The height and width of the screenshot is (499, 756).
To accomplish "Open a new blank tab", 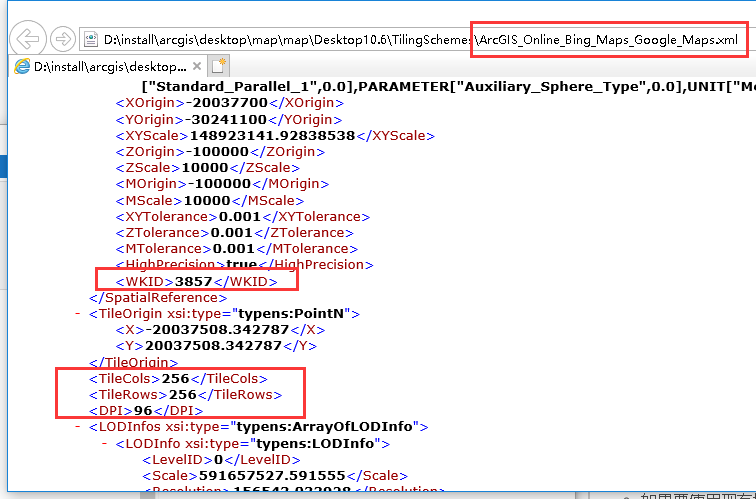I will [x=218, y=66].
